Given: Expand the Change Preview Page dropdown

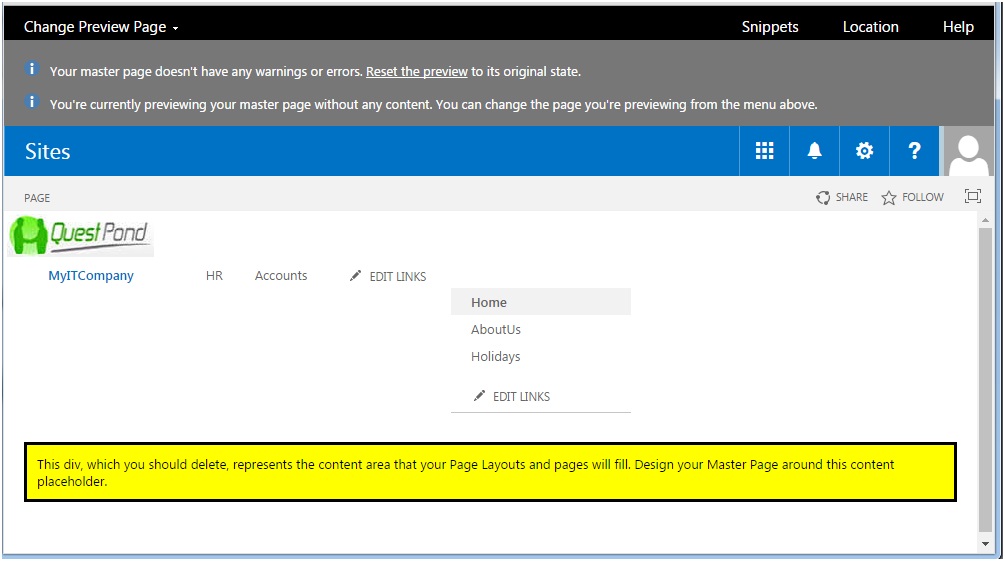Looking at the screenshot, I should click(x=101, y=27).
